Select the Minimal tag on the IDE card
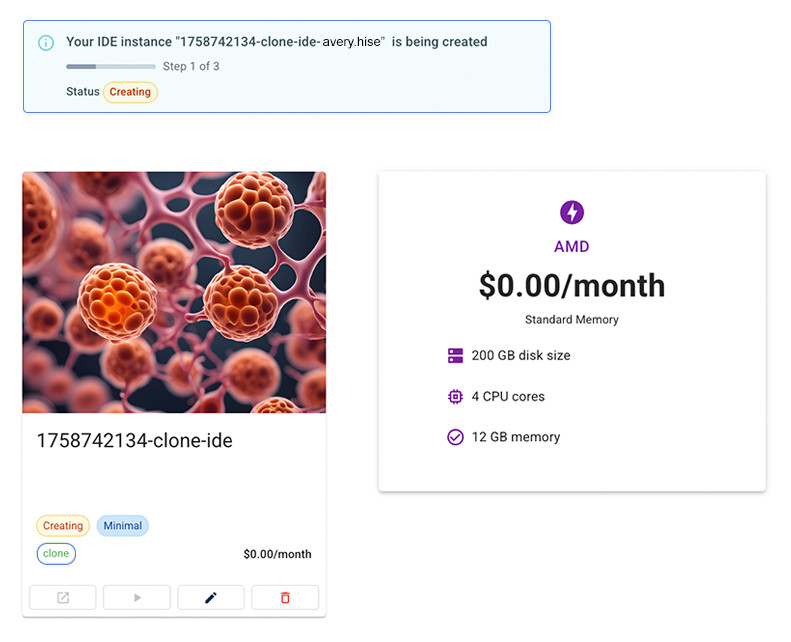 pos(123,526)
